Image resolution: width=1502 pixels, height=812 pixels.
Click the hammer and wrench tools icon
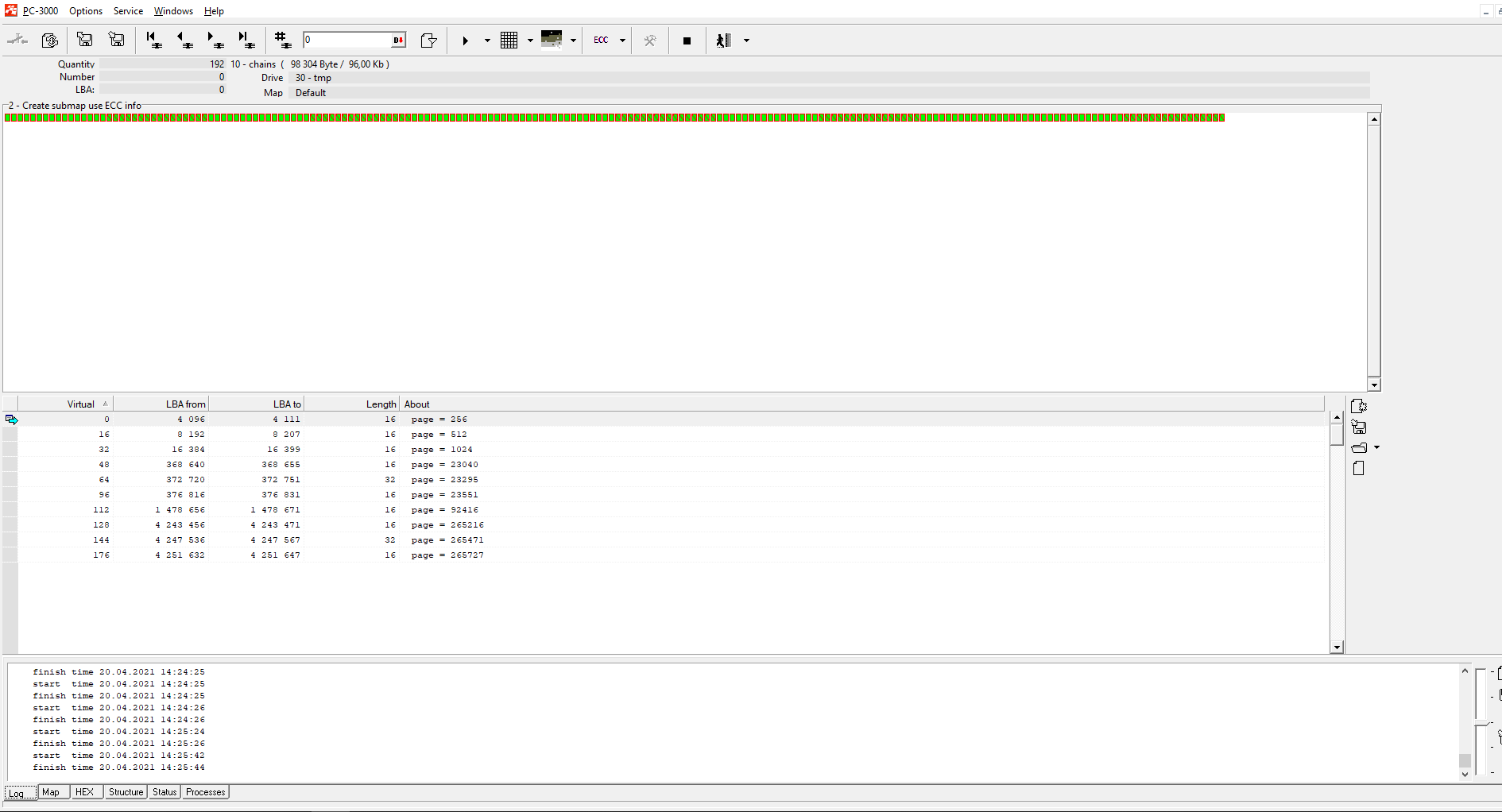click(650, 41)
